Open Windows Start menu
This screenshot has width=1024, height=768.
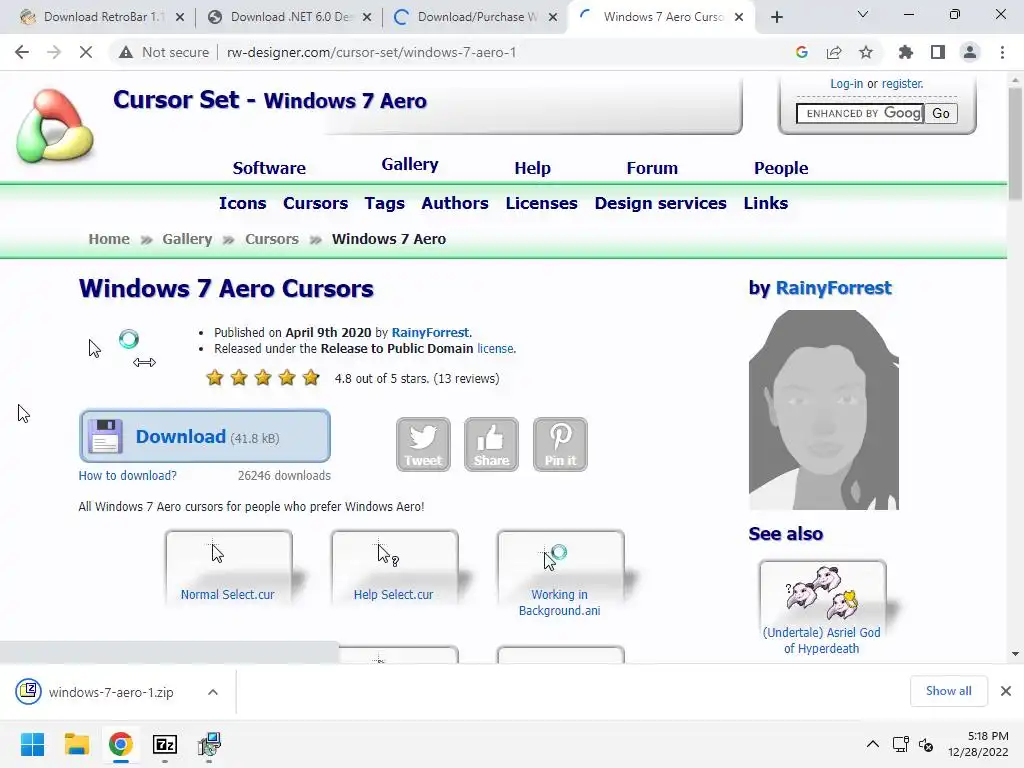pos(32,744)
